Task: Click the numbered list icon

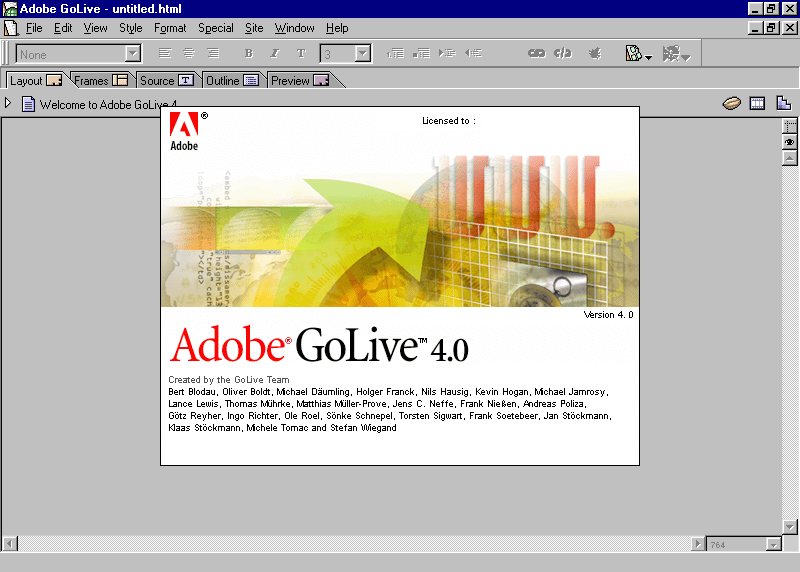Action: tap(395, 53)
